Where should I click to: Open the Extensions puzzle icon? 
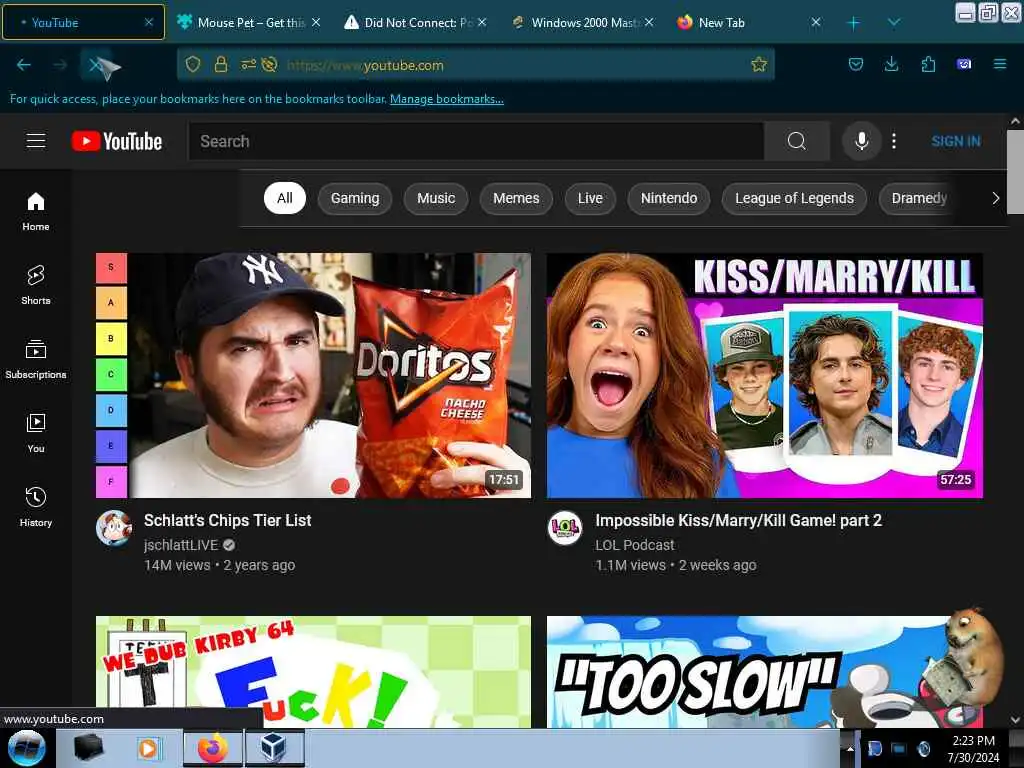pyautogui.click(x=928, y=64)
